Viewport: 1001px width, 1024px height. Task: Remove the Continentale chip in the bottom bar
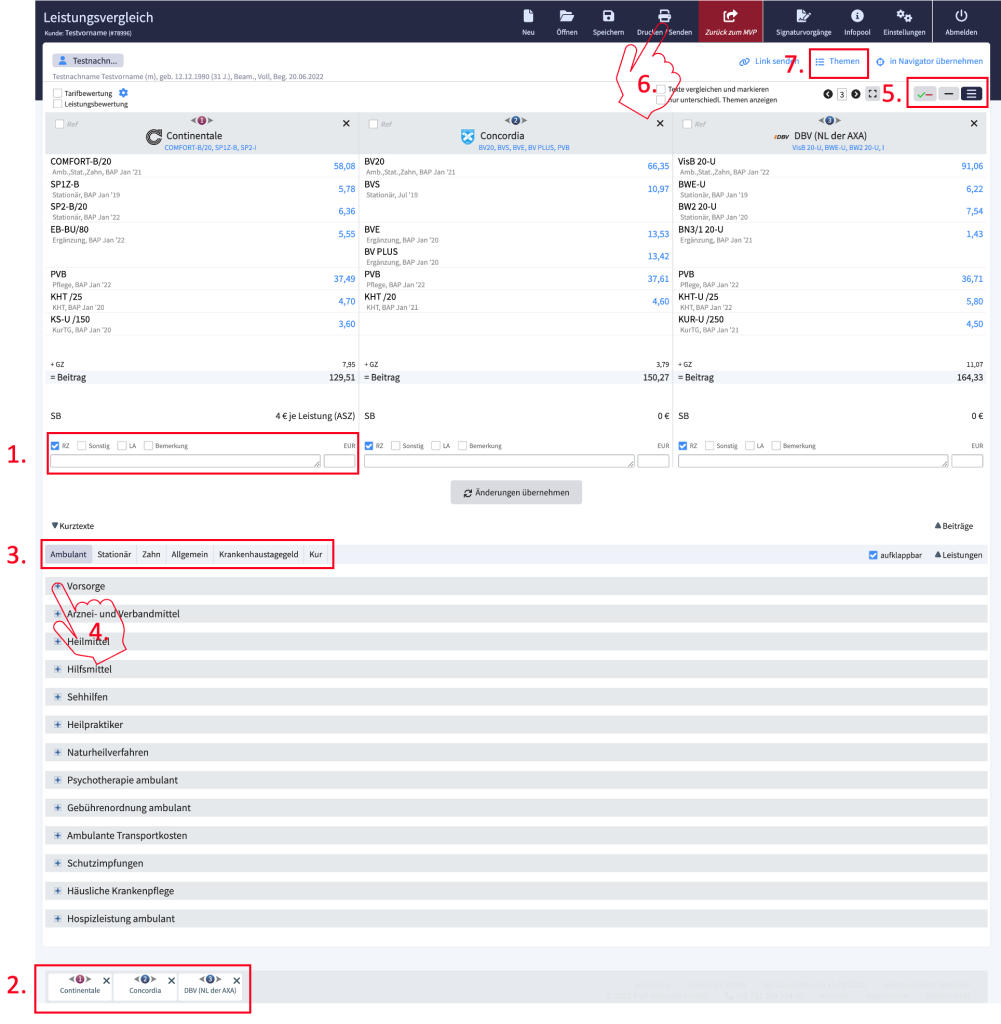tap(106, 981)
